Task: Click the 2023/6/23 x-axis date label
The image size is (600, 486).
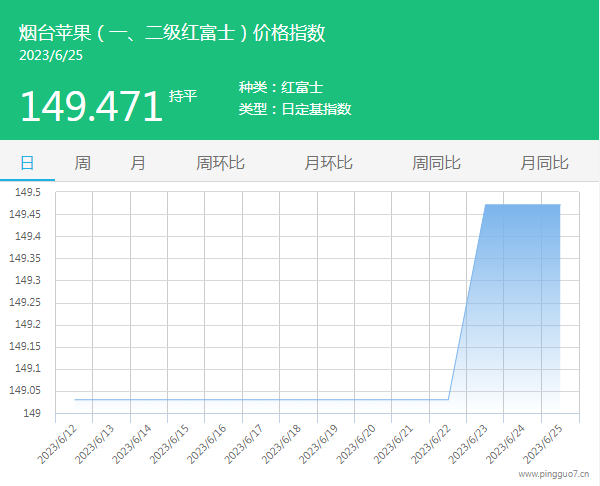Action: tap(468, 443)
